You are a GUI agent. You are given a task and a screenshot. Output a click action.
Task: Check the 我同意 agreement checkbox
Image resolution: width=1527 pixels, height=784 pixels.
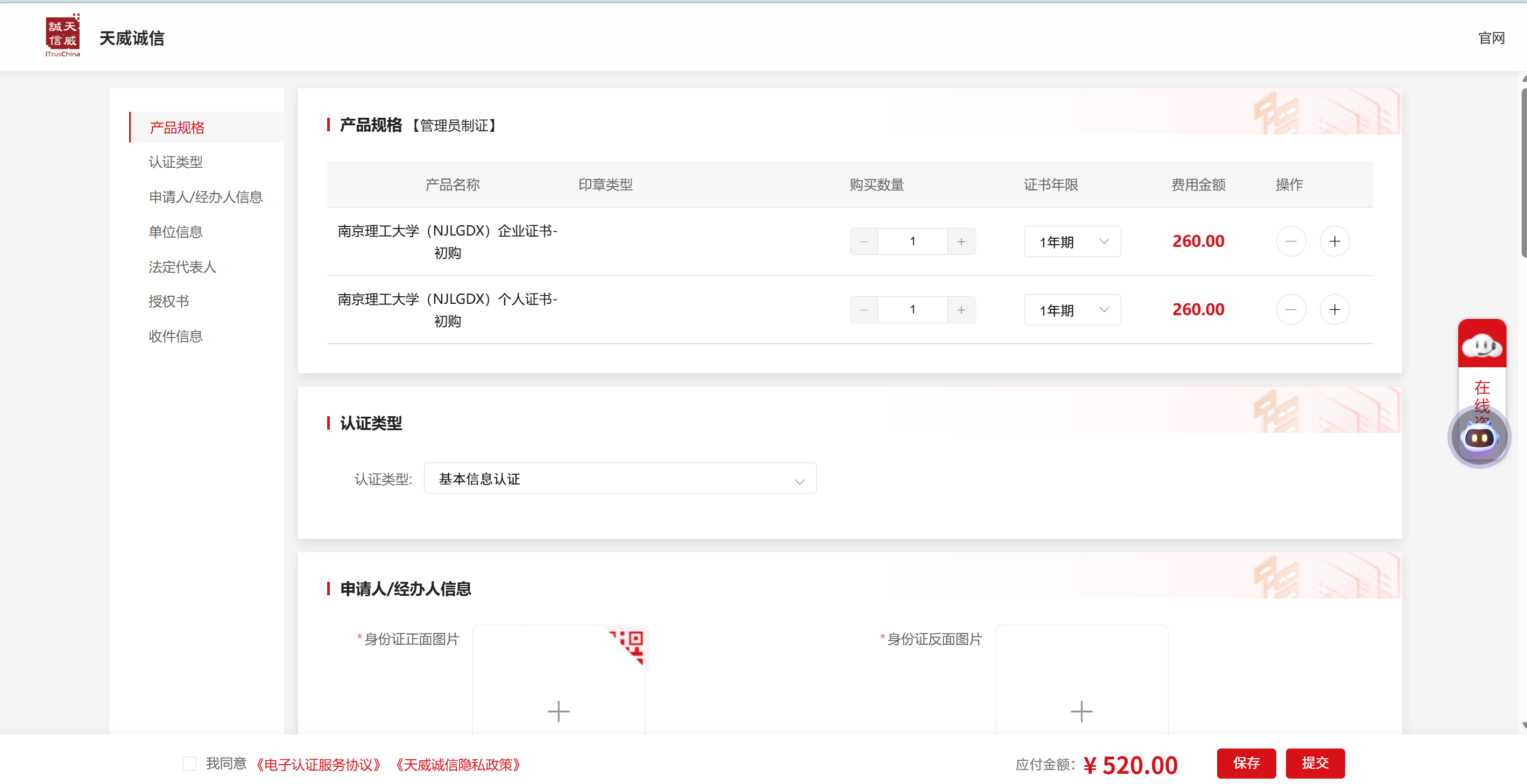[x=190, y=763]
